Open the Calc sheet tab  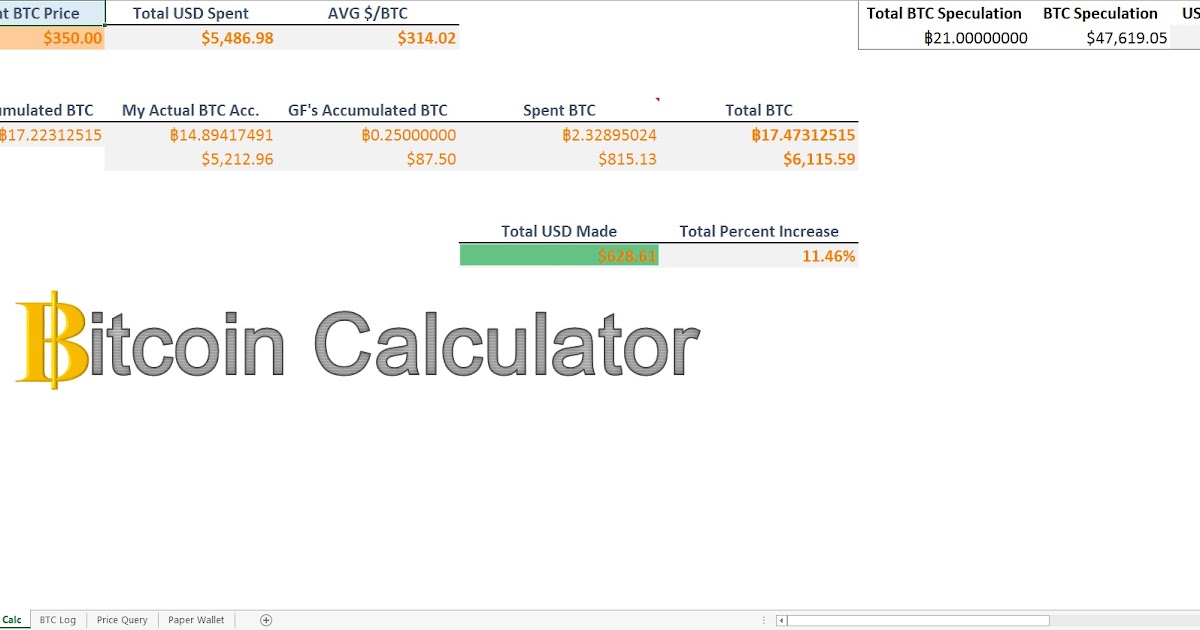[13, 620]
